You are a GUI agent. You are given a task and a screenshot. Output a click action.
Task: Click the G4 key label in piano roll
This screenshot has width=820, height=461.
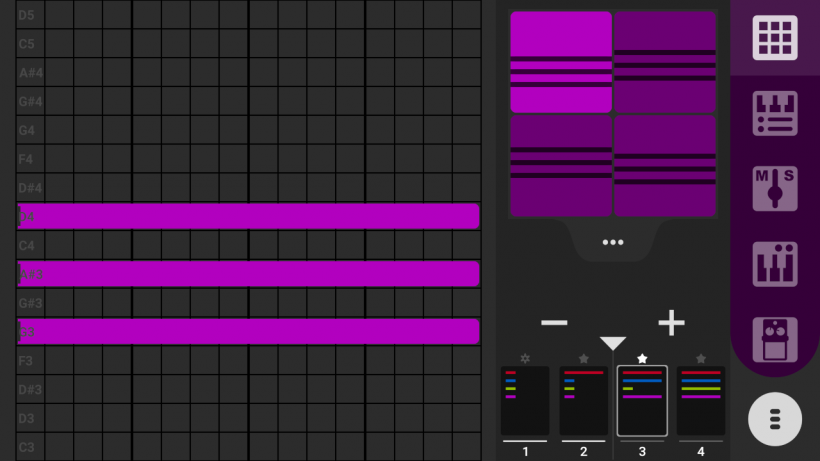tap(29, 130)
